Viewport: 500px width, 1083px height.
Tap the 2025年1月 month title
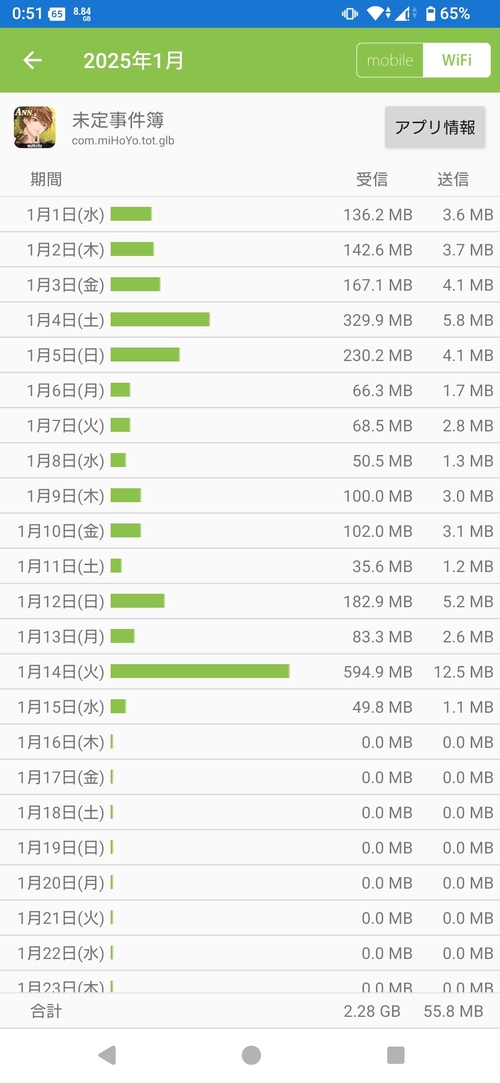pos(134,61)
